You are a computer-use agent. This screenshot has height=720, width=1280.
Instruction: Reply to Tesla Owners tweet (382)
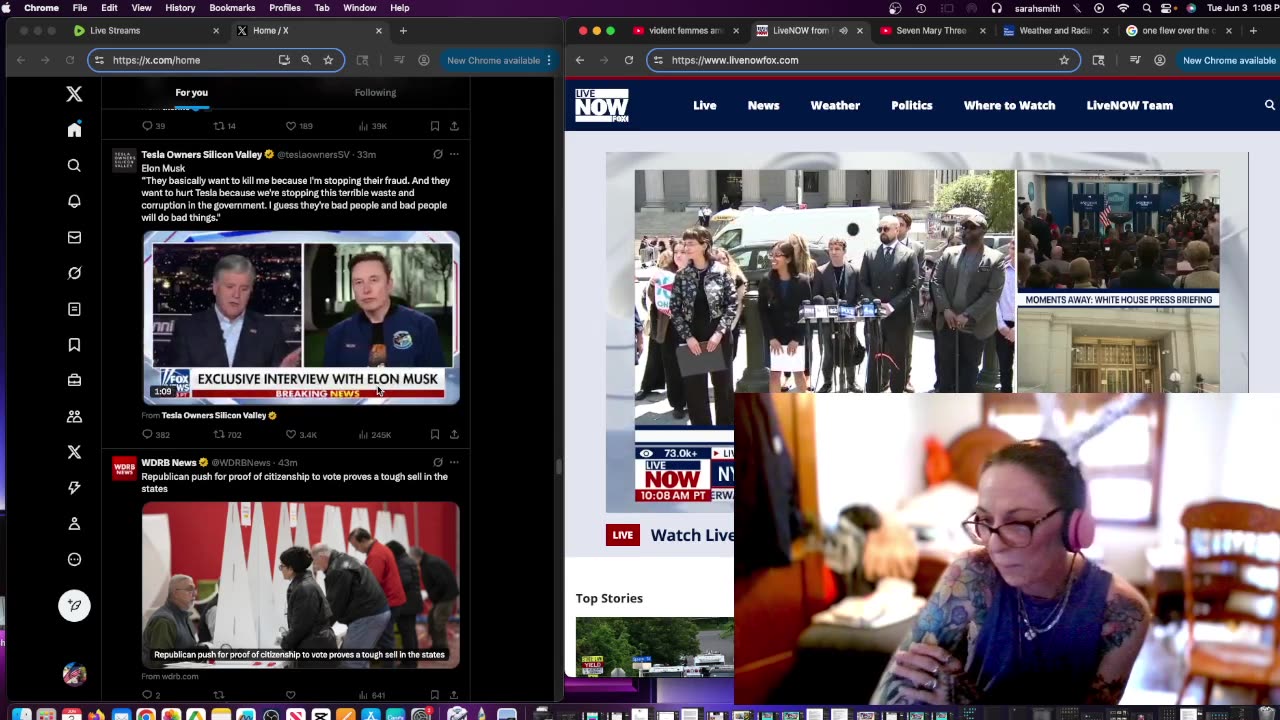pos(156,435)
